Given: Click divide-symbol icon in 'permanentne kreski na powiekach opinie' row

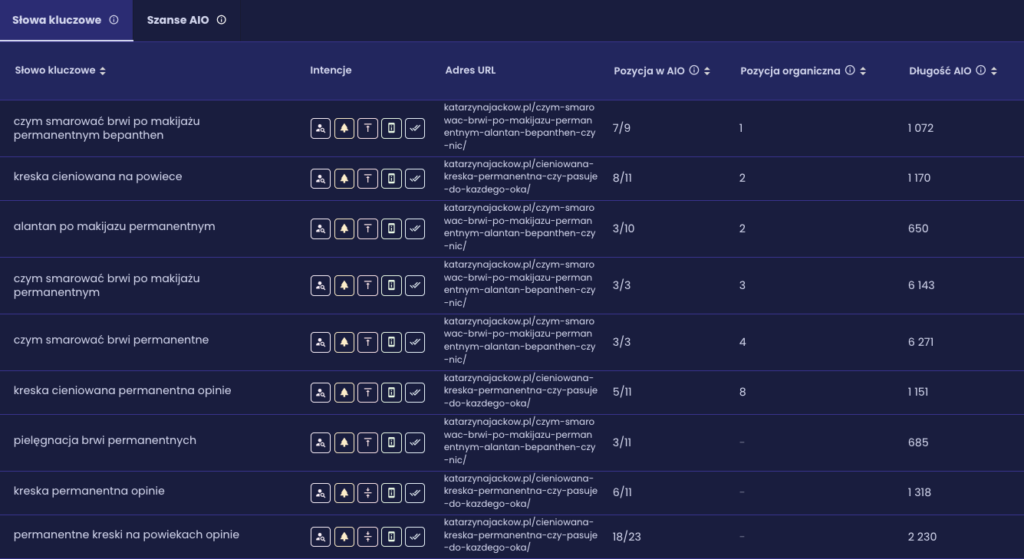Looking at the screenshot, I should 368,537.
